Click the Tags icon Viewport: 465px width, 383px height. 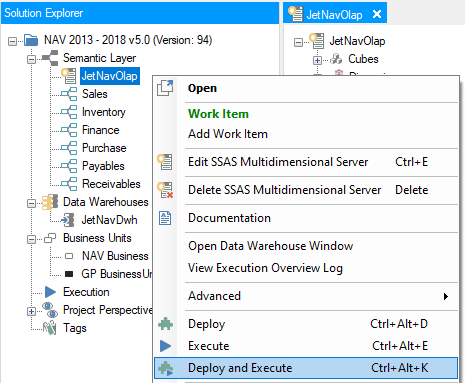(50, 328)
